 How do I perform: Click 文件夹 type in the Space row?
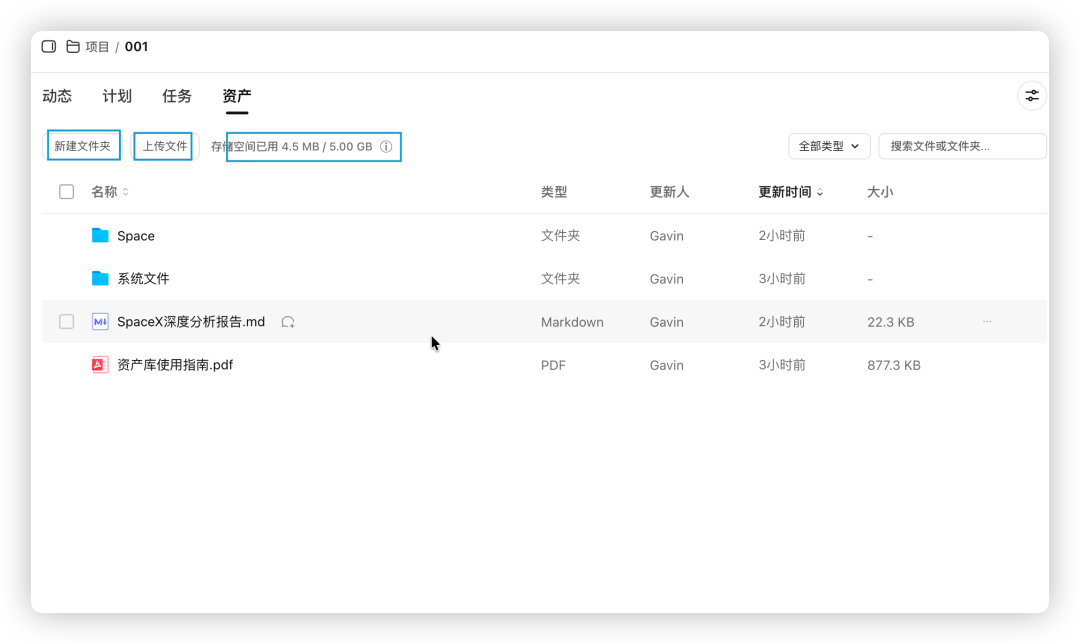(x=560, y=236)
